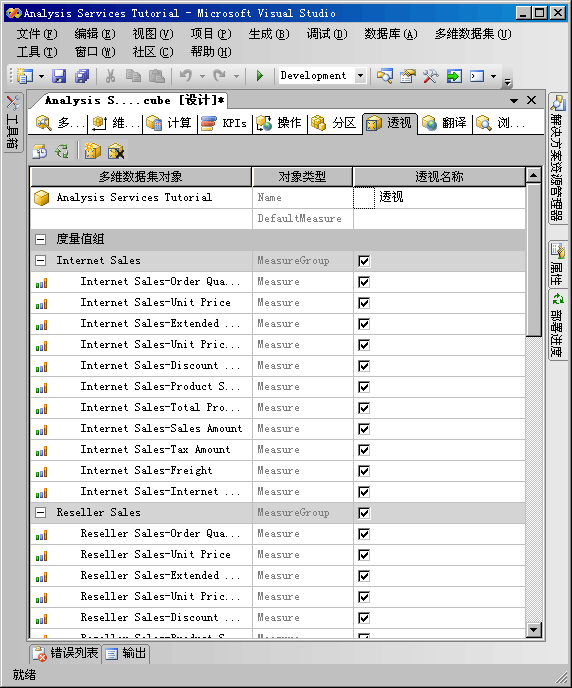Image resolution: width=572 pixels, height=688 pixels.
Task: Open the Redo history dropdown arrow
Action: [x=236, y=76]
